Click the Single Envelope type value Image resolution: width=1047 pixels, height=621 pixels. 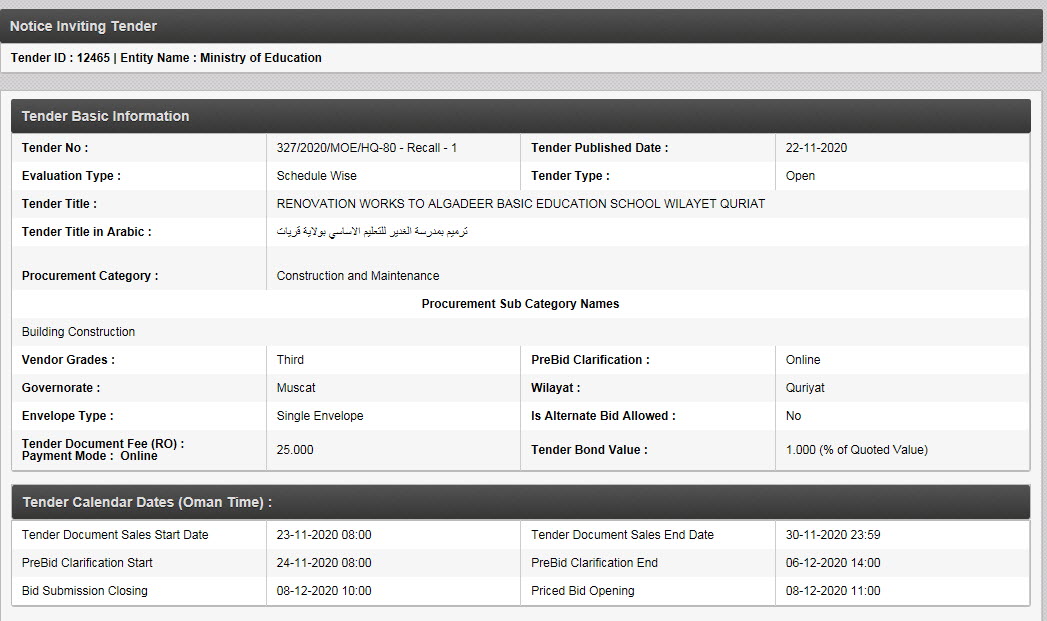point(320,416)
